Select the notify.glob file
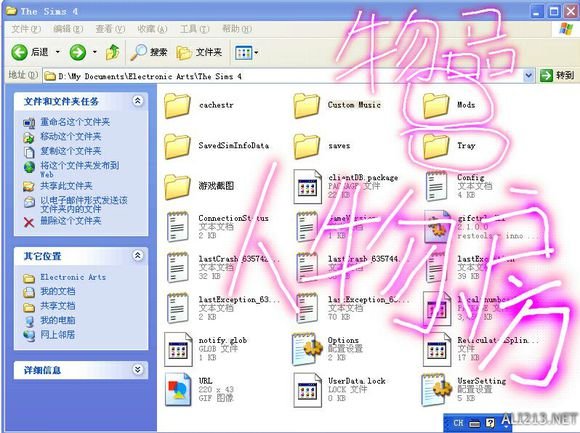Screen dimensions: 580x433 pyautogui.click(x=206, y=349)
